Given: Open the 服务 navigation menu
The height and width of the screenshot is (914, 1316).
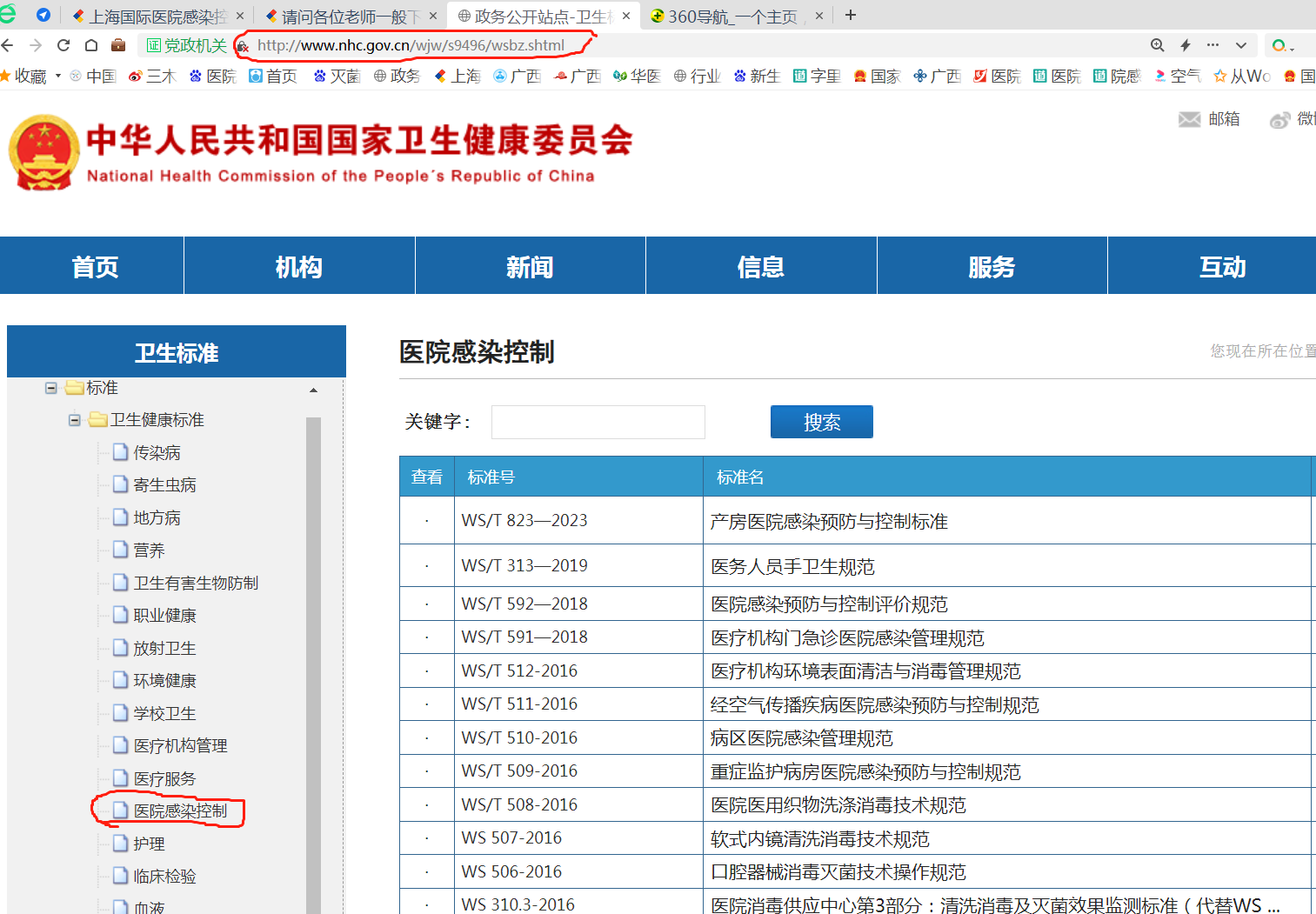Looking at the screenshot, I should click(x=992, y=266).
